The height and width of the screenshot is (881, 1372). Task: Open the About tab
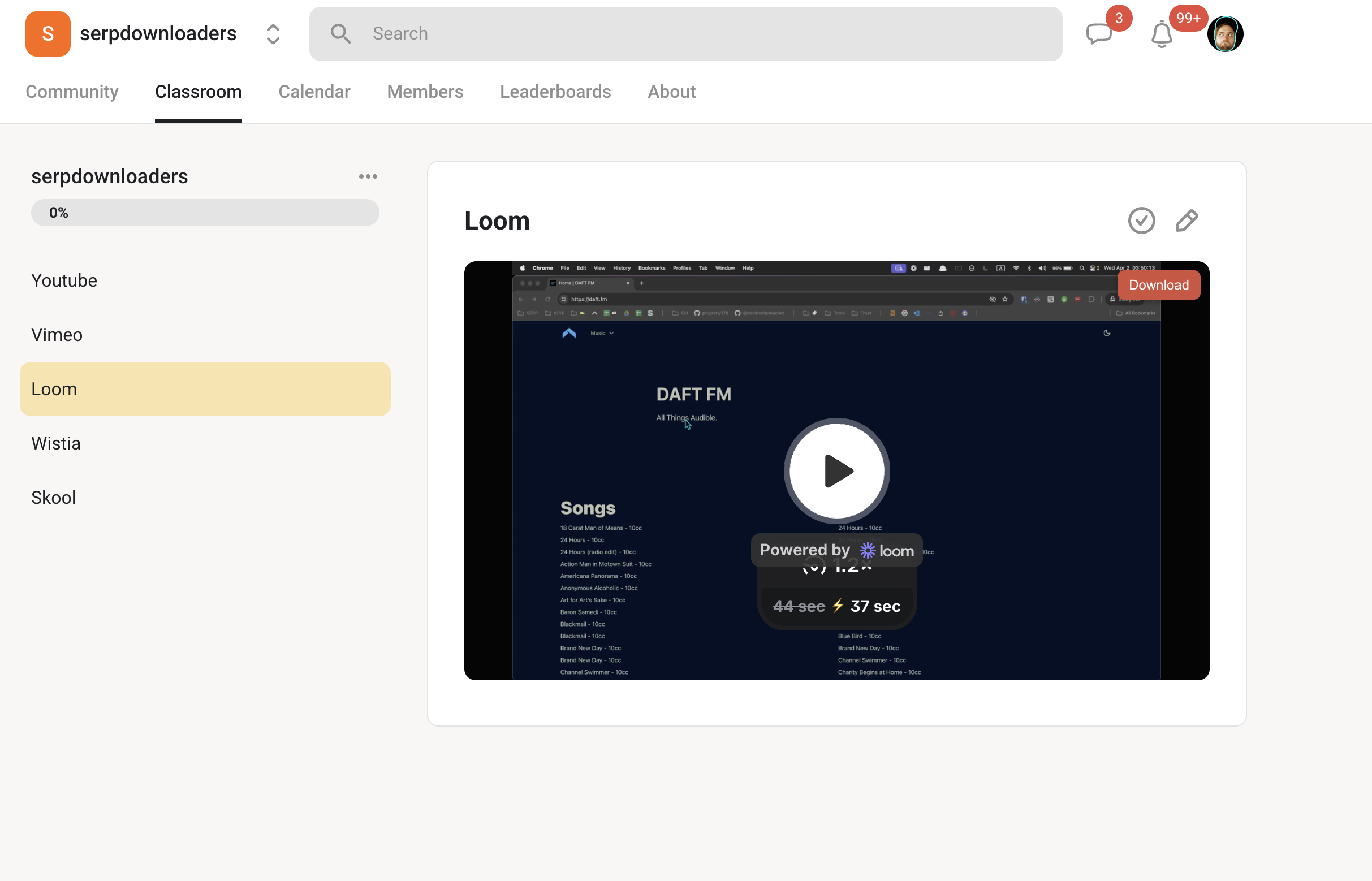coord(671,92)
